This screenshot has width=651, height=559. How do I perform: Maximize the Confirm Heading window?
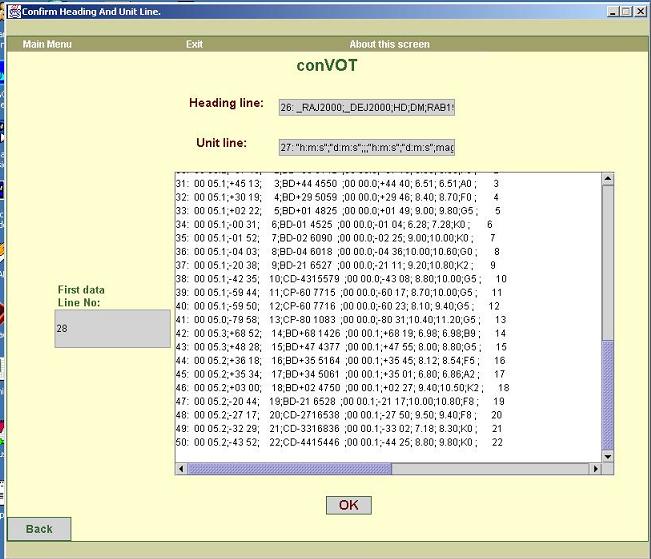pyautogui.click(x=627, y=12)
